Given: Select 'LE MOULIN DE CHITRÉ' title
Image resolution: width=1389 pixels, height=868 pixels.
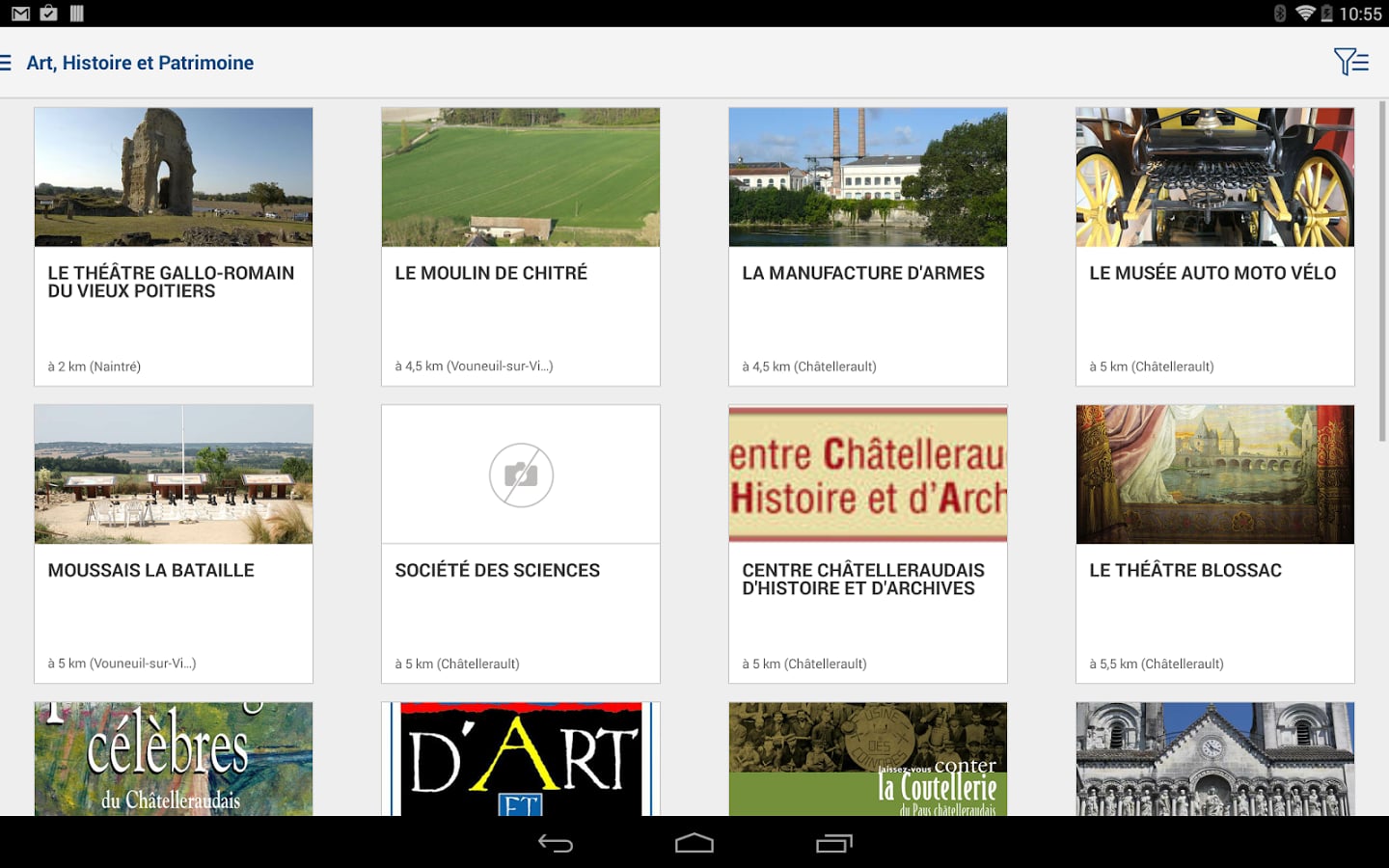Looking at the screenshot, I should coord(491,273).
